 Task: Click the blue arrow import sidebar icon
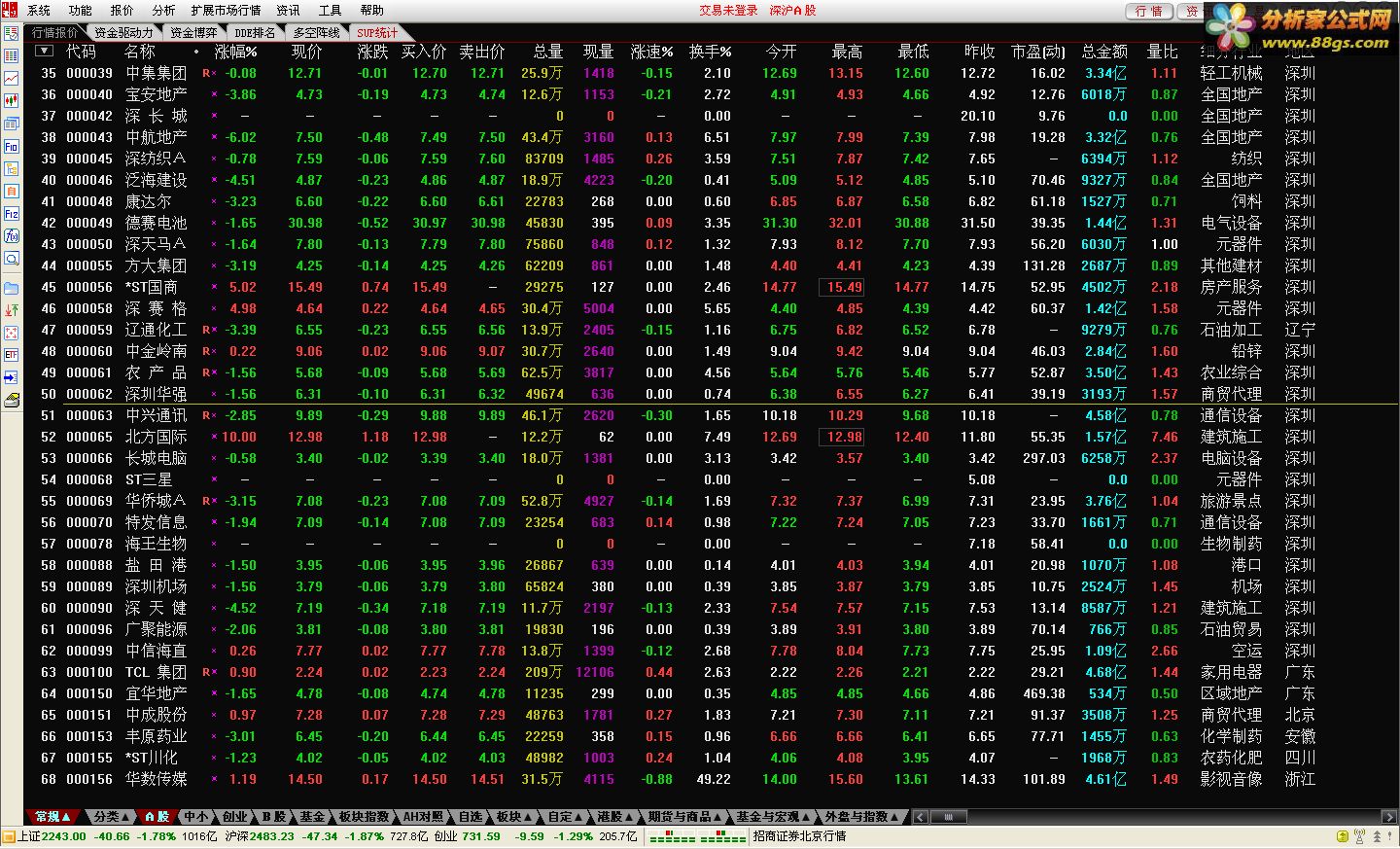click(12, 377)
